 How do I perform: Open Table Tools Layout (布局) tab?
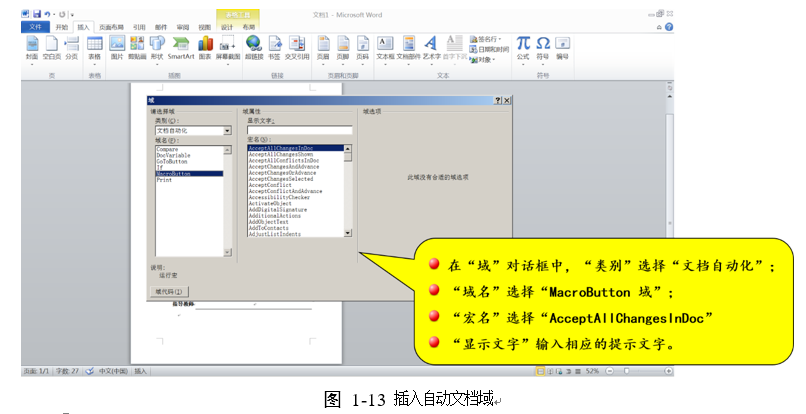click(x=248, y=27)
